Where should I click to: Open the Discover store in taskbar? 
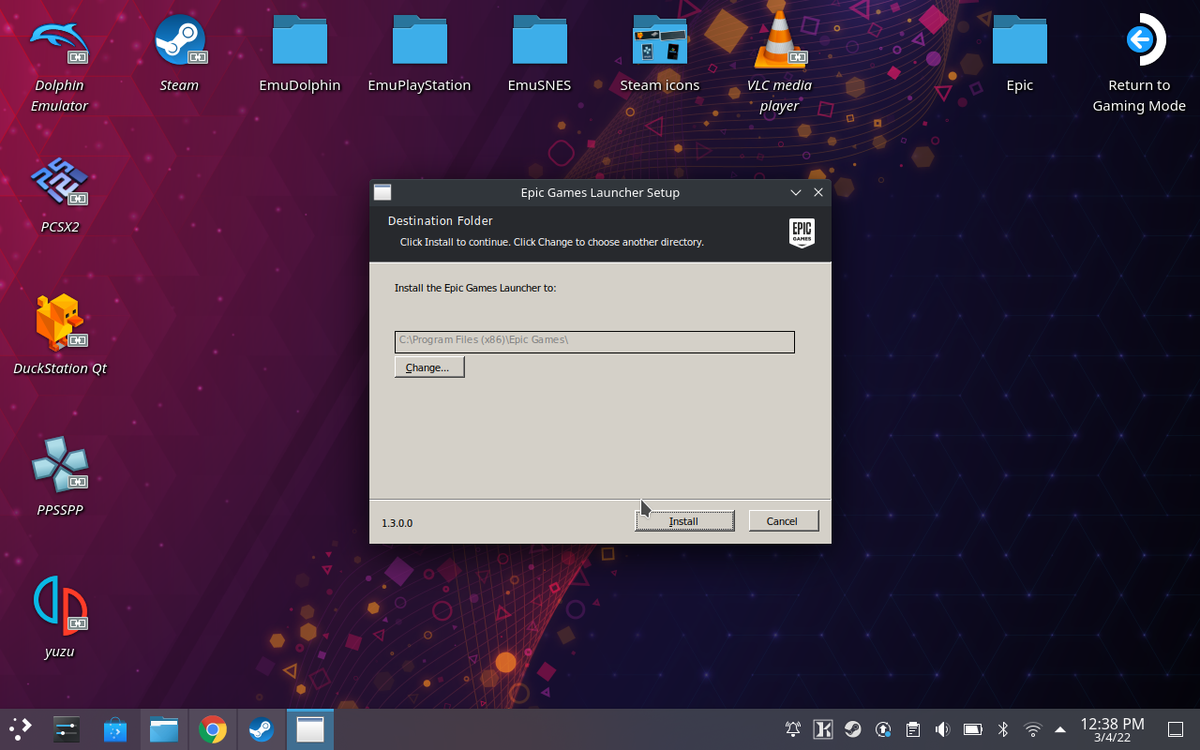point(116,730)
